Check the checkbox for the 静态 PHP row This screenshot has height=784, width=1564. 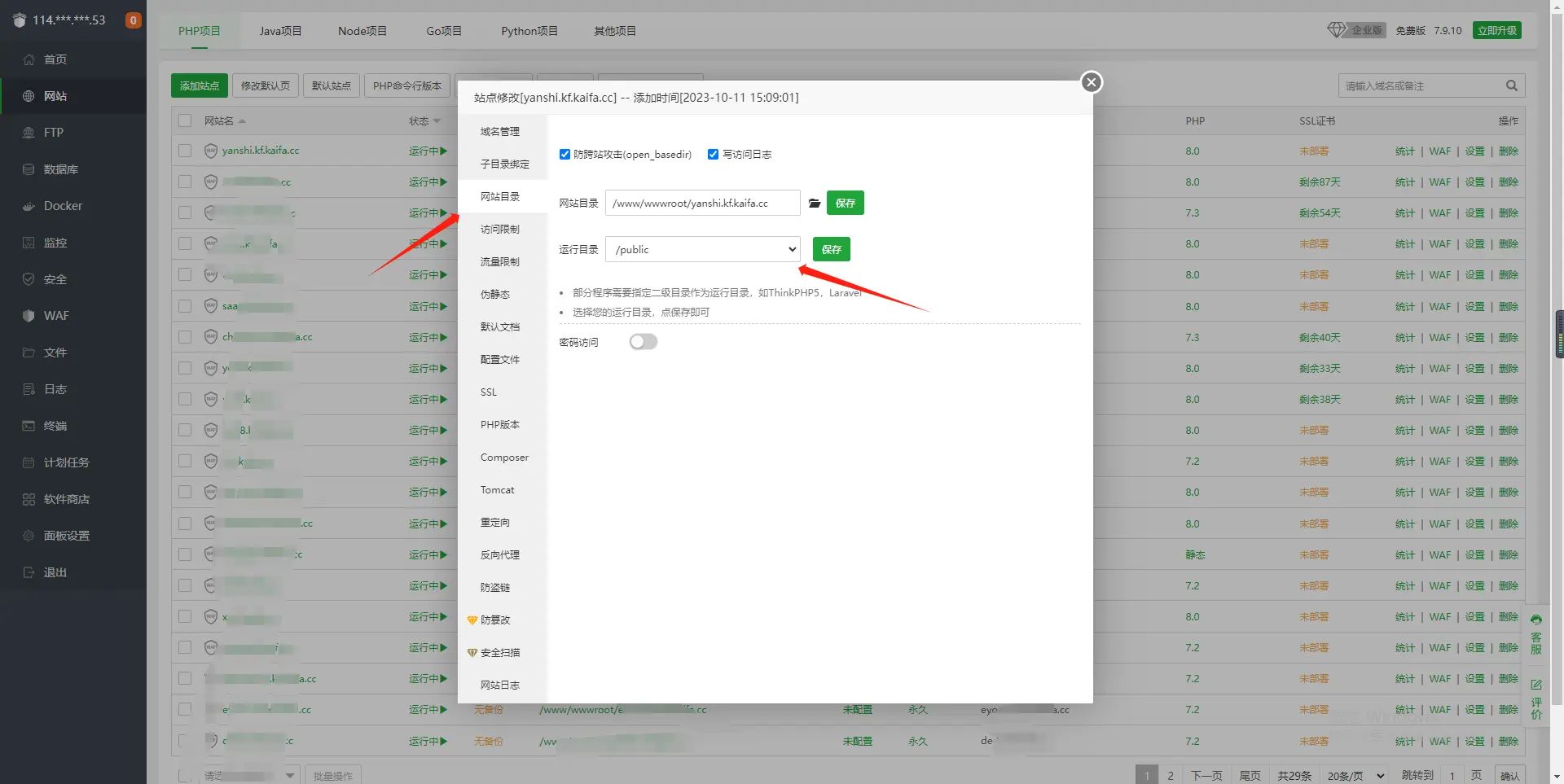pos(185,554)
